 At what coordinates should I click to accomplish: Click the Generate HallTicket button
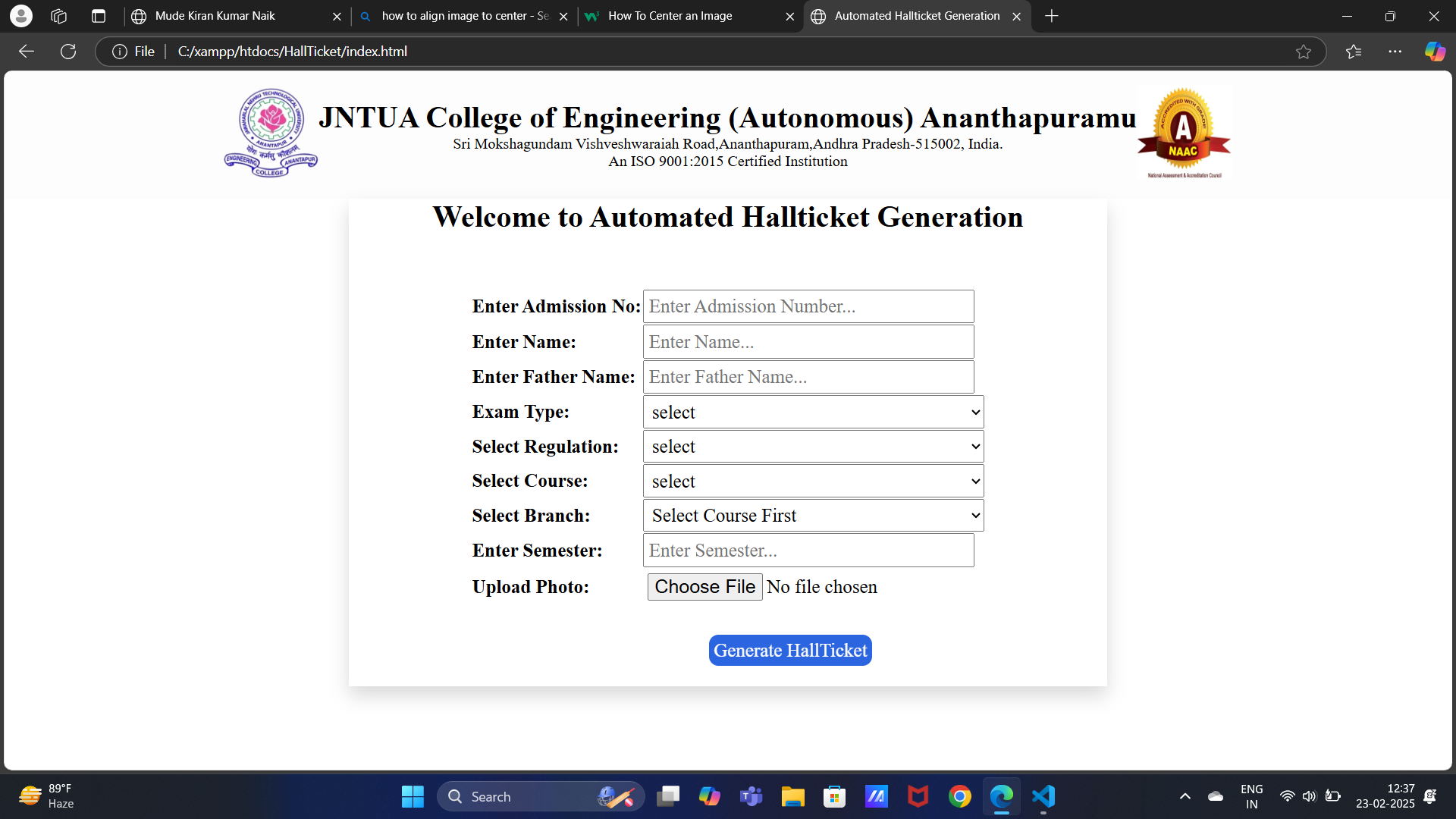click(789, 651)
